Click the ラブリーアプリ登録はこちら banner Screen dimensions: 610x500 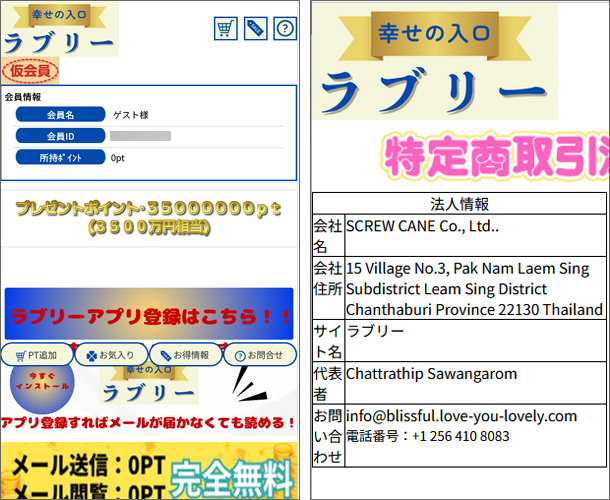[x=149, y=315]
